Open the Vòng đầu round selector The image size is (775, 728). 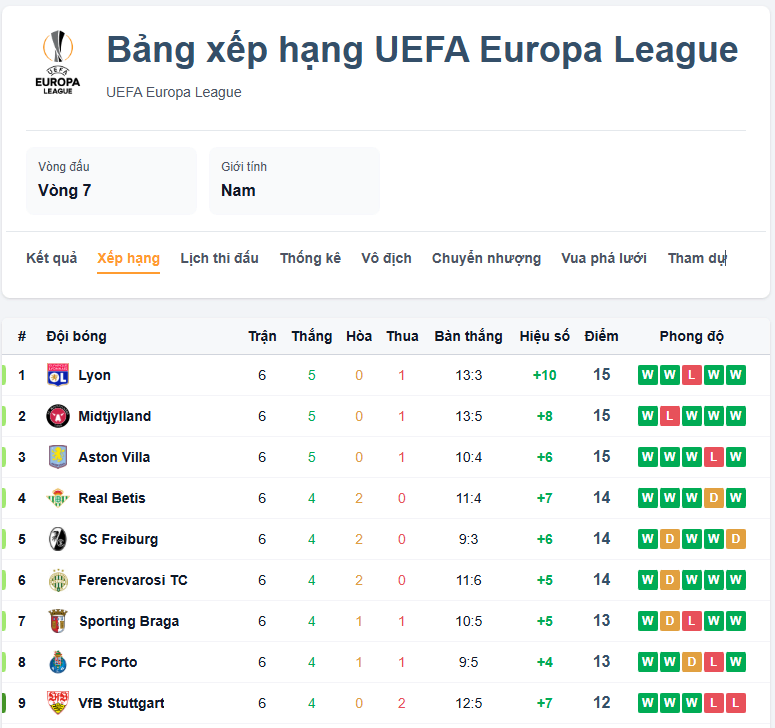tap(111, 181)
